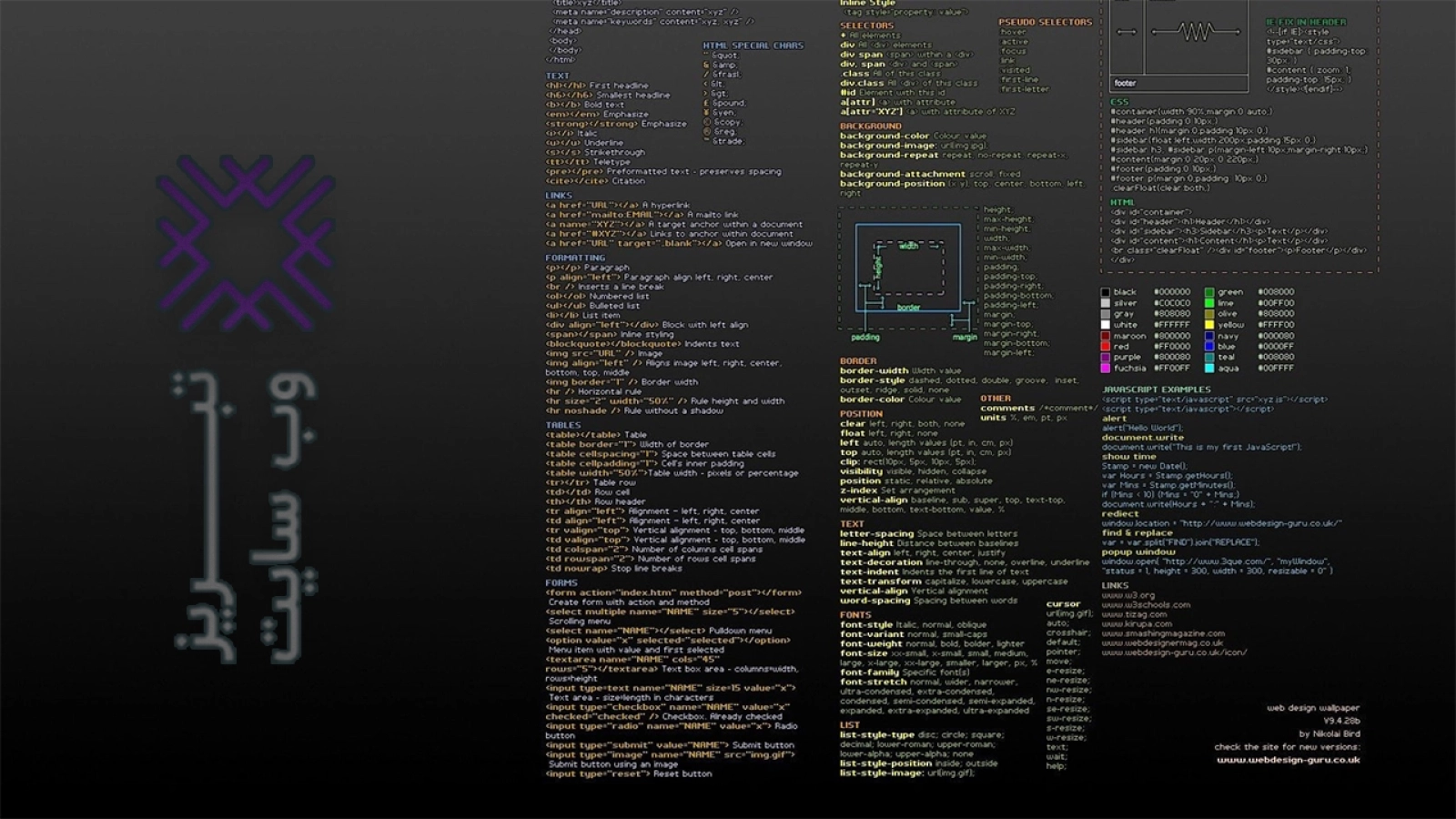
Task: Click the "LIST" section heading
Action: tap(850, 725)
